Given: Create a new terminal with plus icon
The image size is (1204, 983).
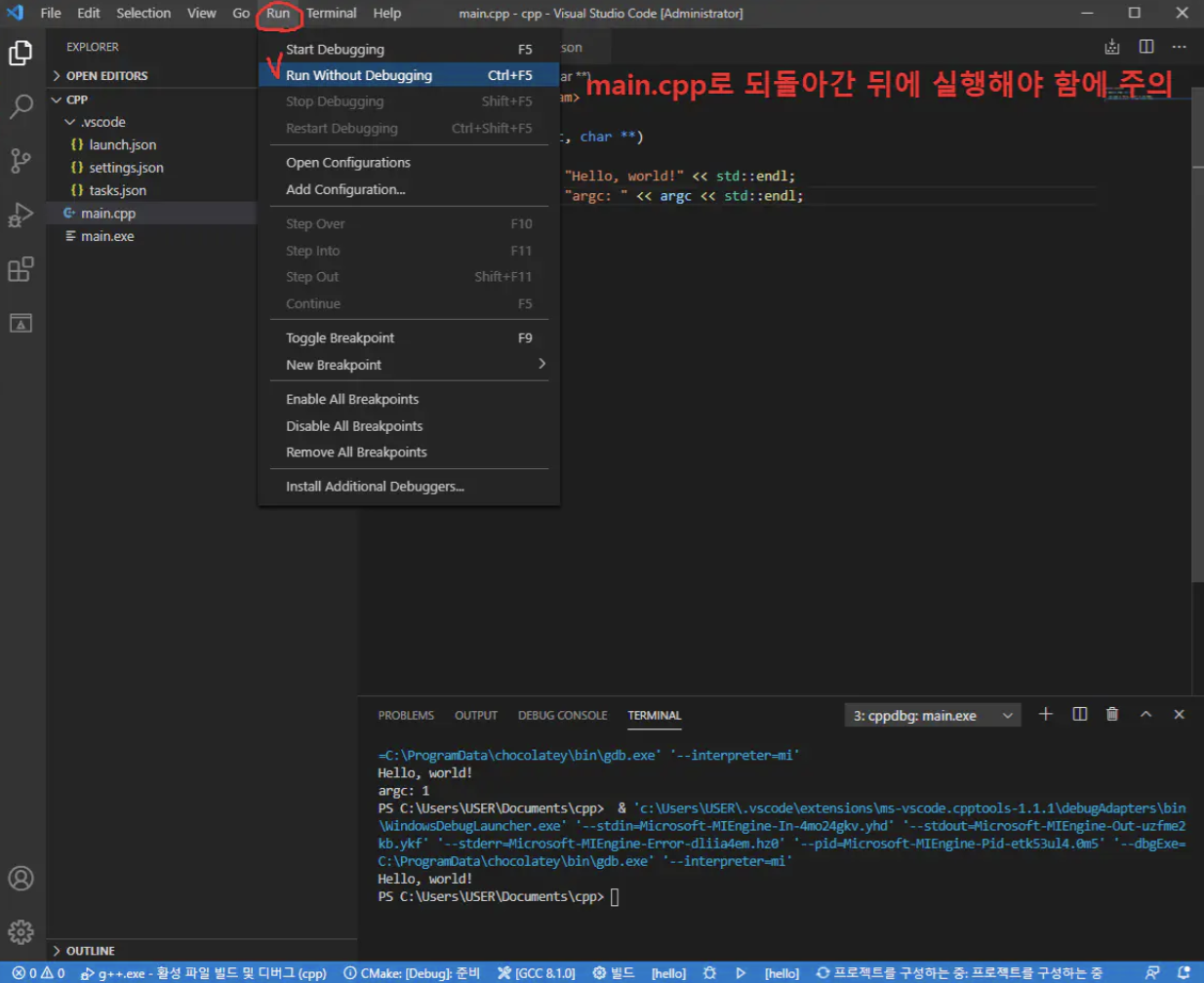Looking at the screenshot, I should point(1045,714).
